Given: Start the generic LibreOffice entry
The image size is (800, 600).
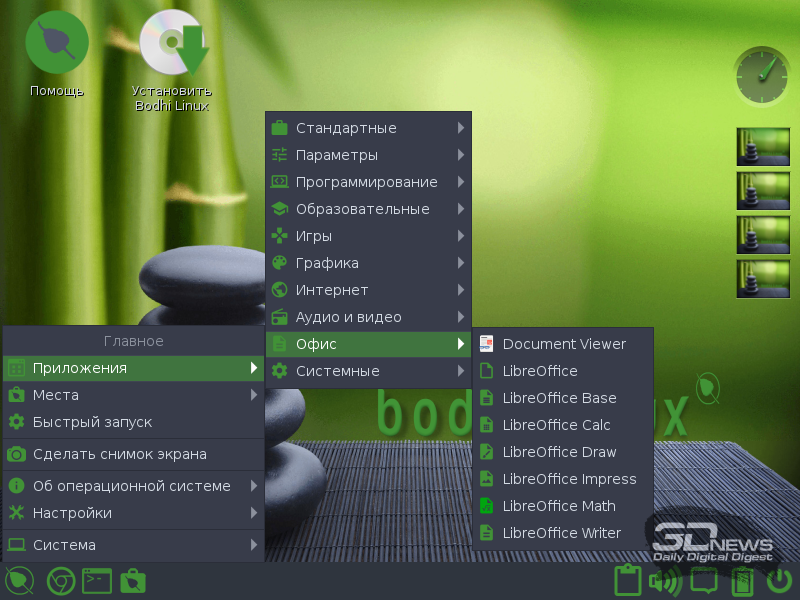Looking at the screenshot, I should point(563,371).
